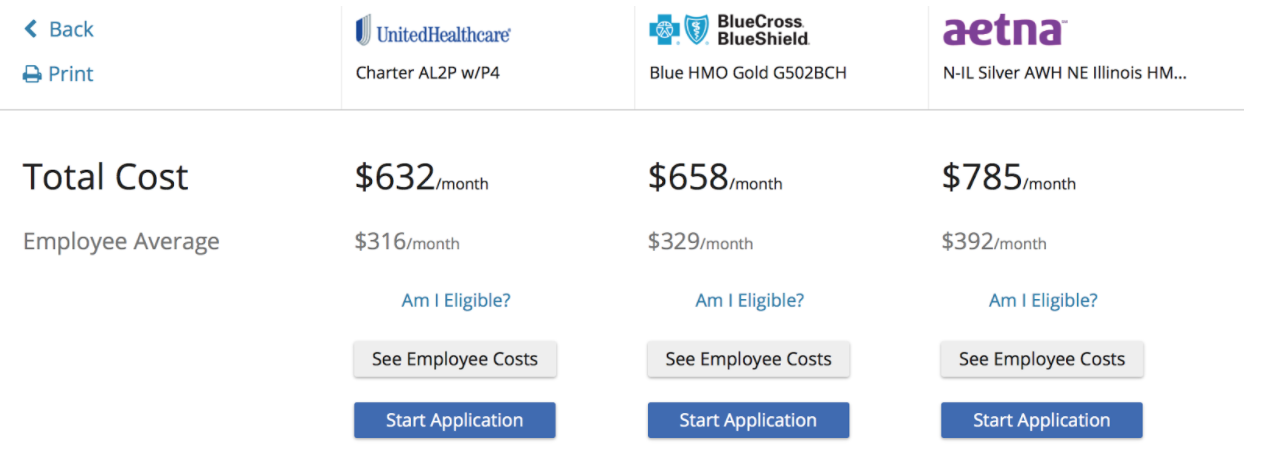The height and width of the screenshot is (450, 1264).
Task: Select the Charter AL2P w/P4 plan name
Action: (428, 73)
